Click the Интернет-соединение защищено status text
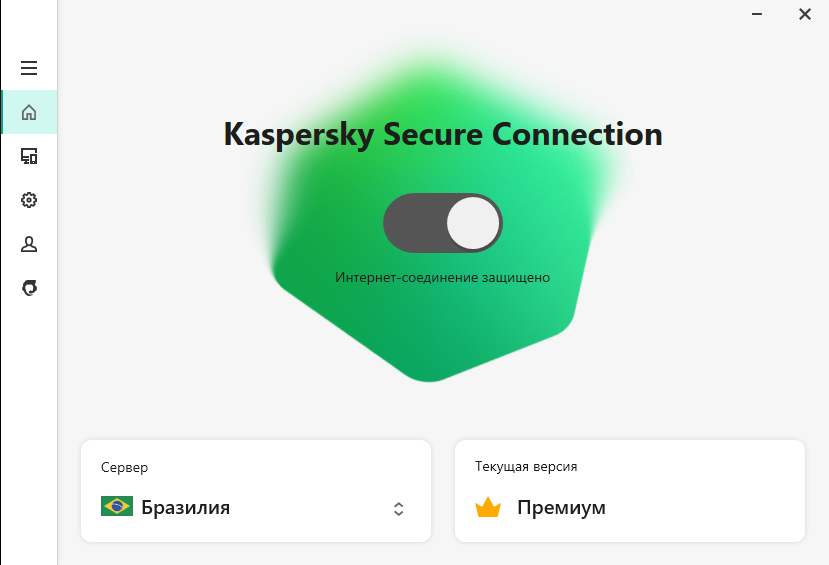Viewport: 829px width, 565px height. (x=443, y=277)
